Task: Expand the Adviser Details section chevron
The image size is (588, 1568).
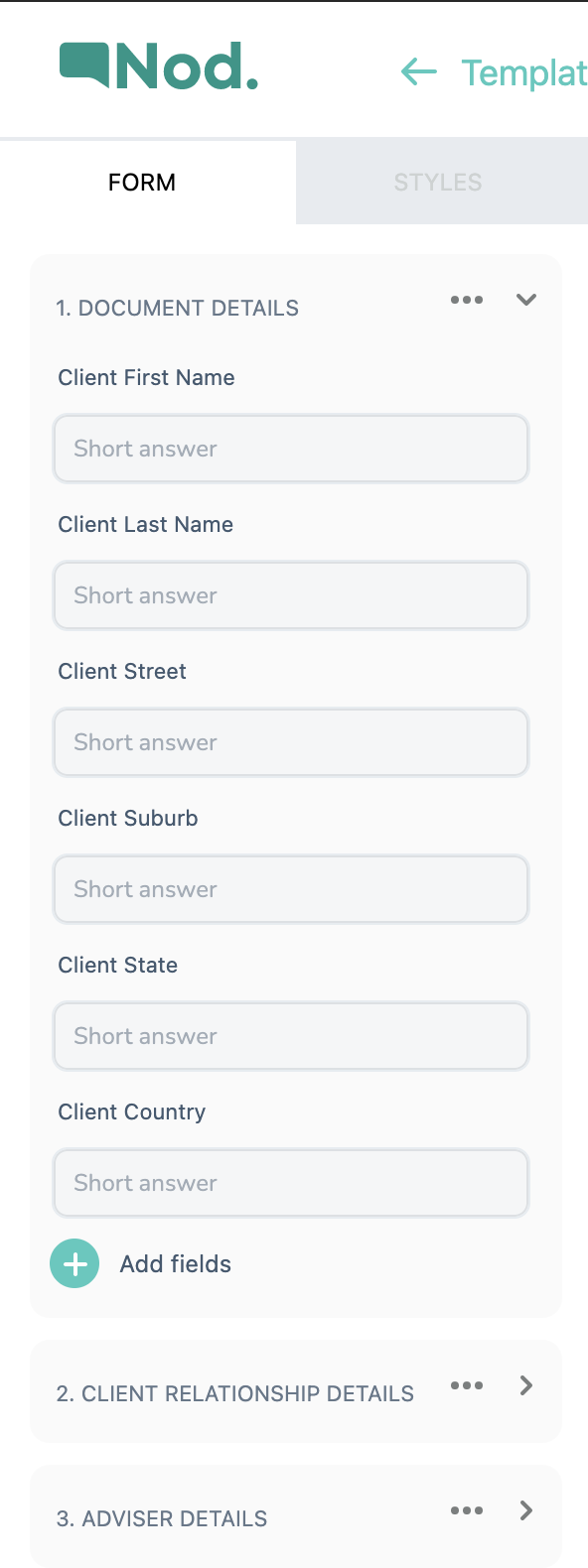Action: (526, 1510)
